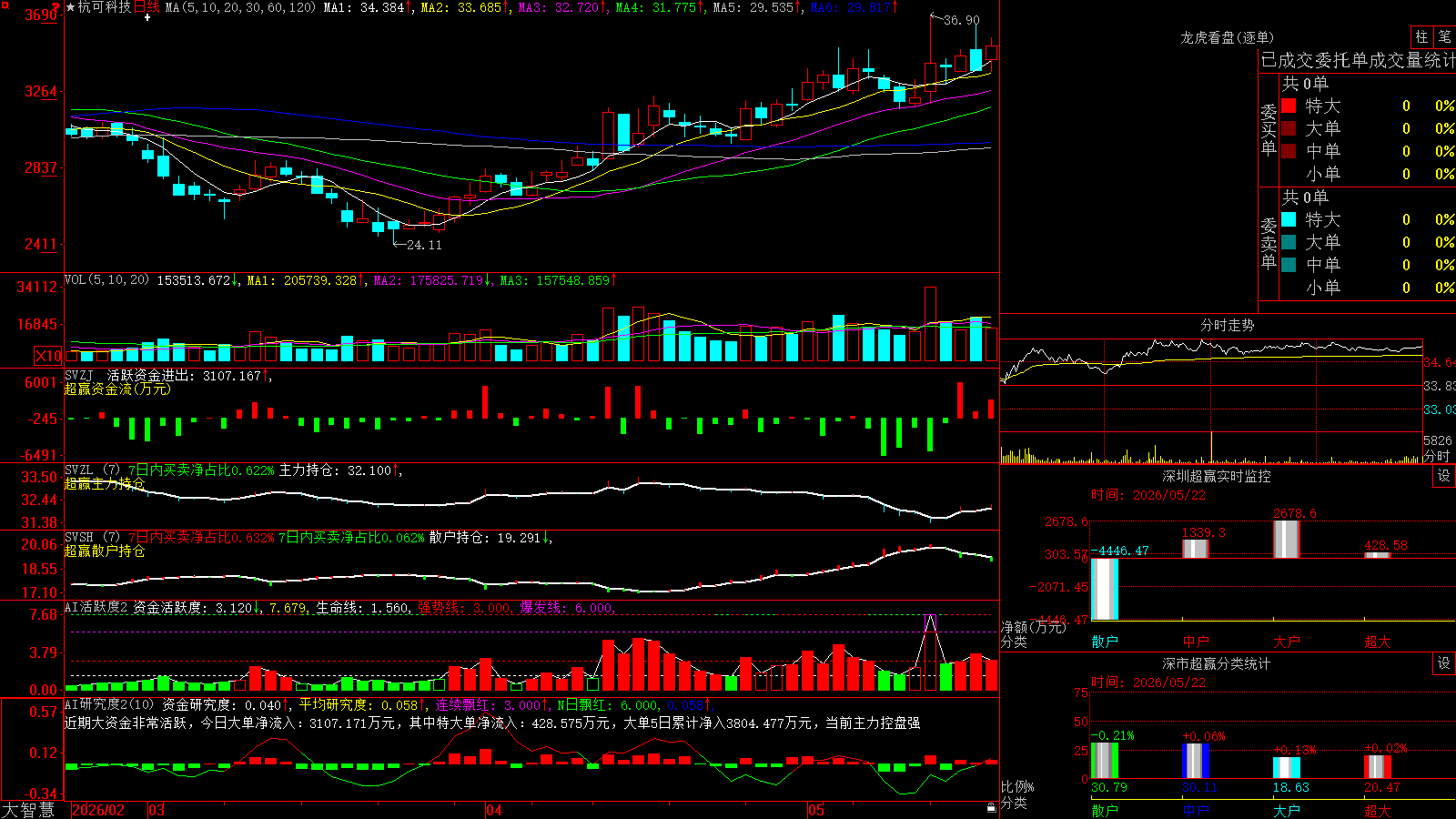Click the 日线 period label
Screen dimensions: 1456x819
tap(147, 7)
